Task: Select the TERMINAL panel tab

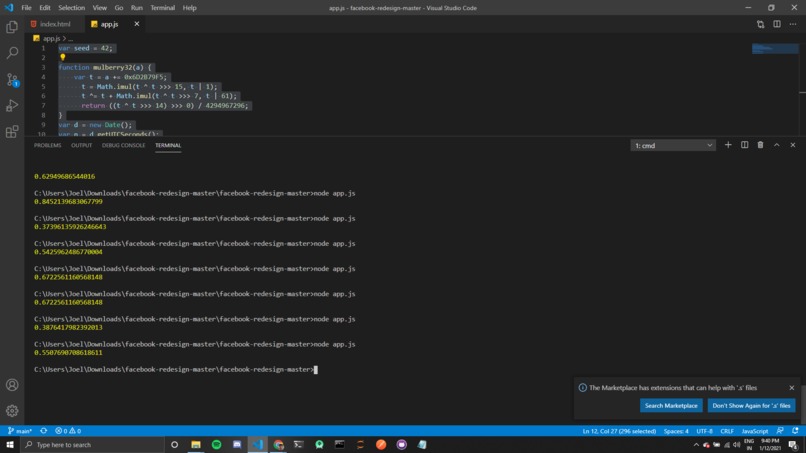Action: 168,146
